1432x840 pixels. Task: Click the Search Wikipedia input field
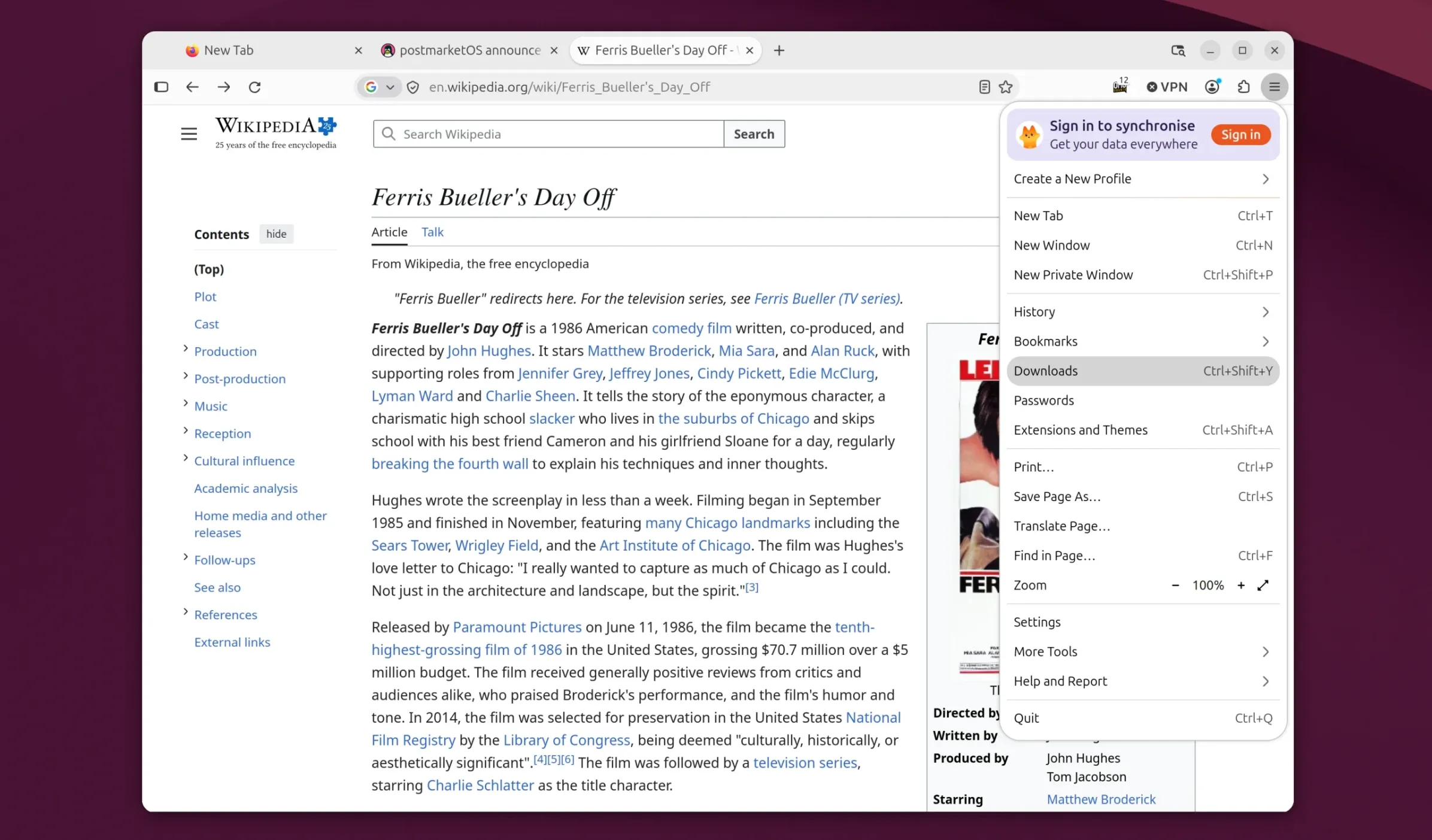[548, 134]
